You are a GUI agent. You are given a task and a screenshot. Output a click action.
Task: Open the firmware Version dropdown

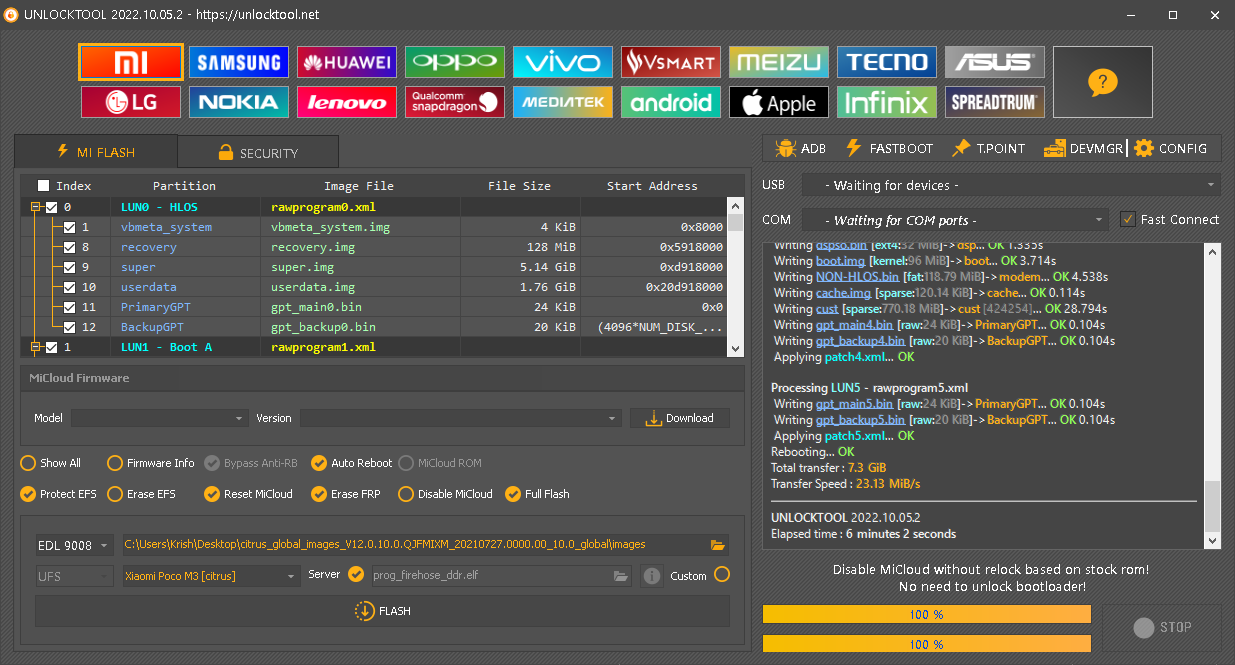(x=460, y=418)
